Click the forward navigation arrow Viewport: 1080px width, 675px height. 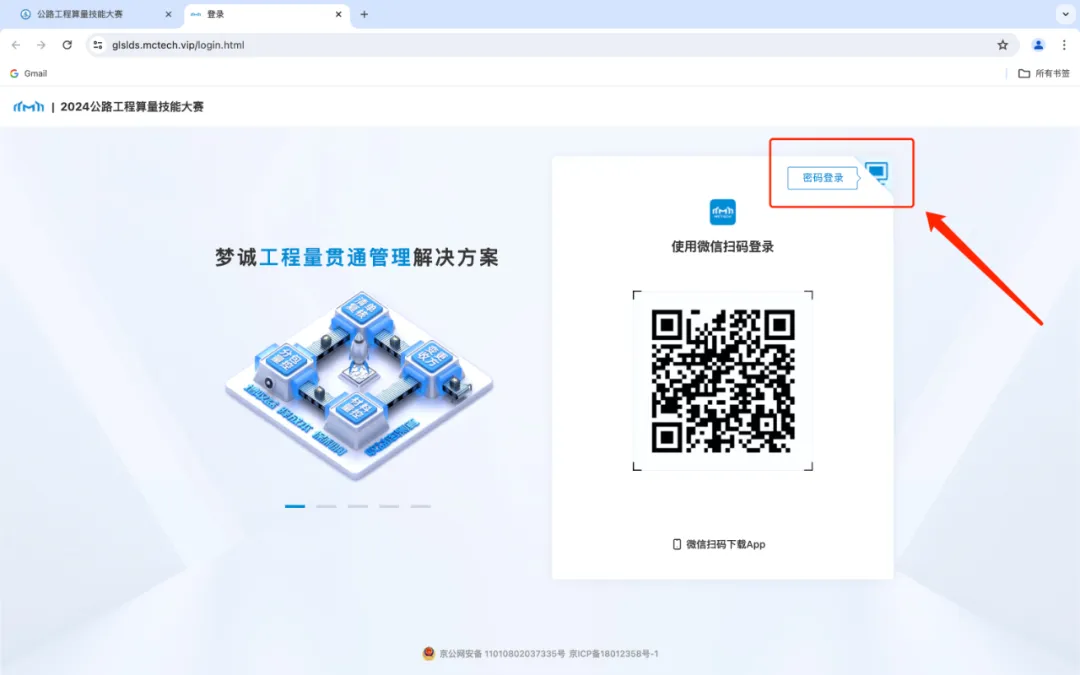point(40,45)
